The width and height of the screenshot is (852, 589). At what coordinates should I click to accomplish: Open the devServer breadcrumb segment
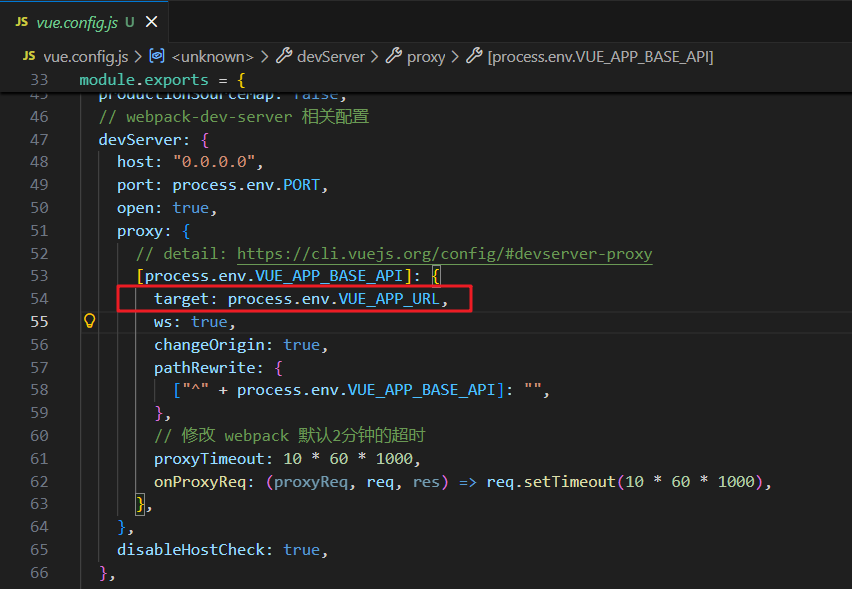click(331, 57)
